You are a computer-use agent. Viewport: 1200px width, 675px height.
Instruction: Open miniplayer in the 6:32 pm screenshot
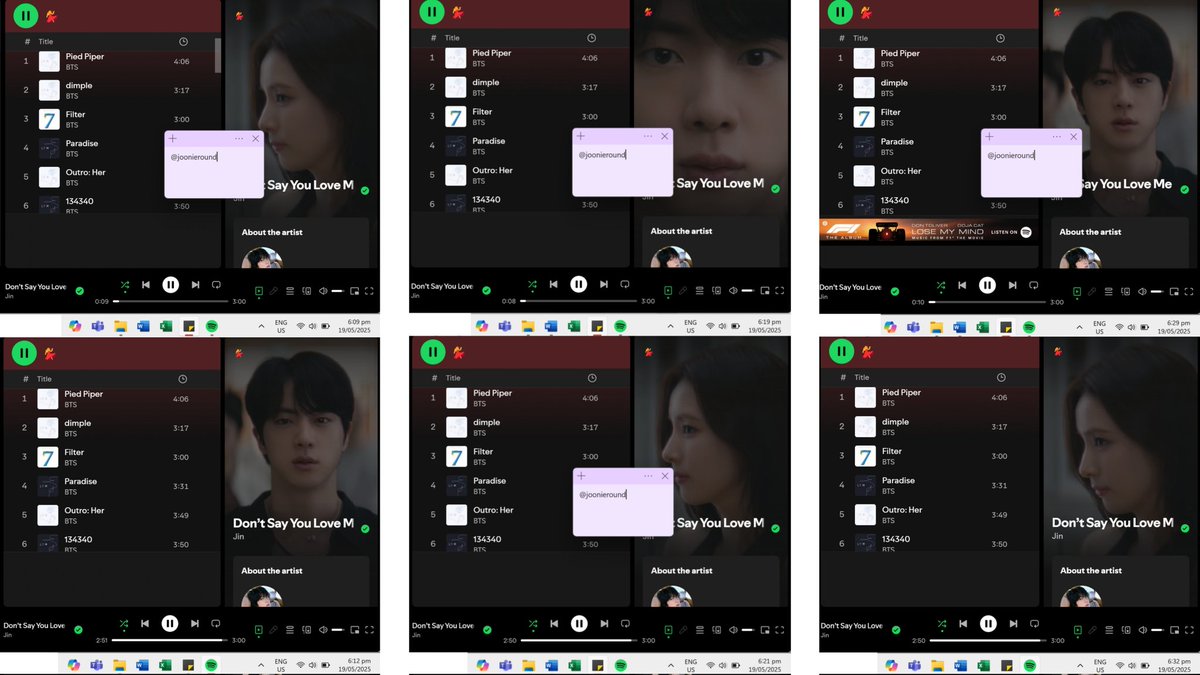coord(1173,630)
